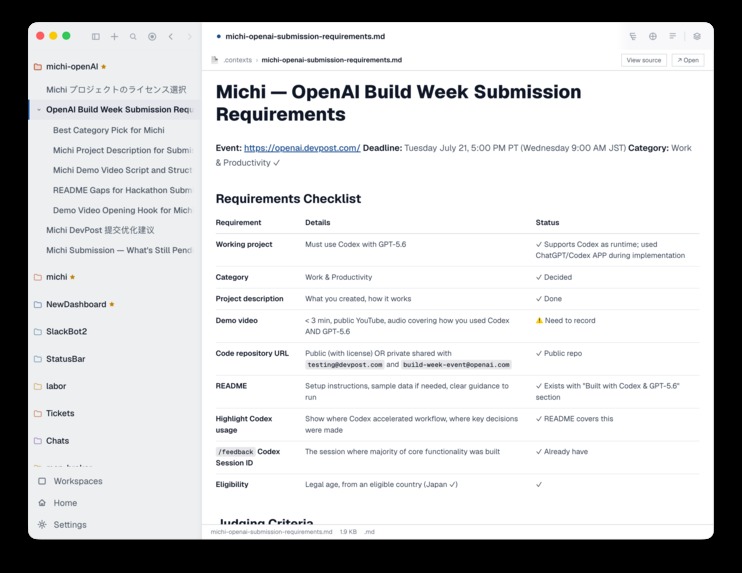Click the plus icon to add new
The width and height of the screenshot is (742, 573).
point(115,36)
